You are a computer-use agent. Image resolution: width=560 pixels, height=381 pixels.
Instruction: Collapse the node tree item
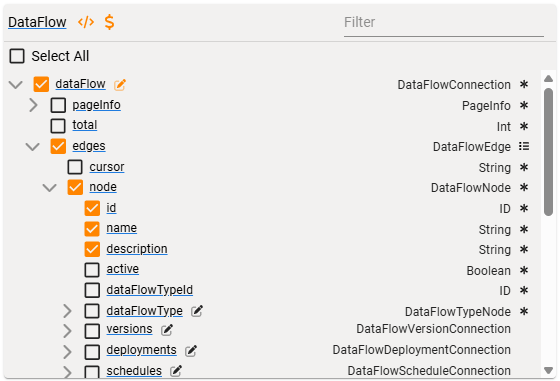[50, 187]
